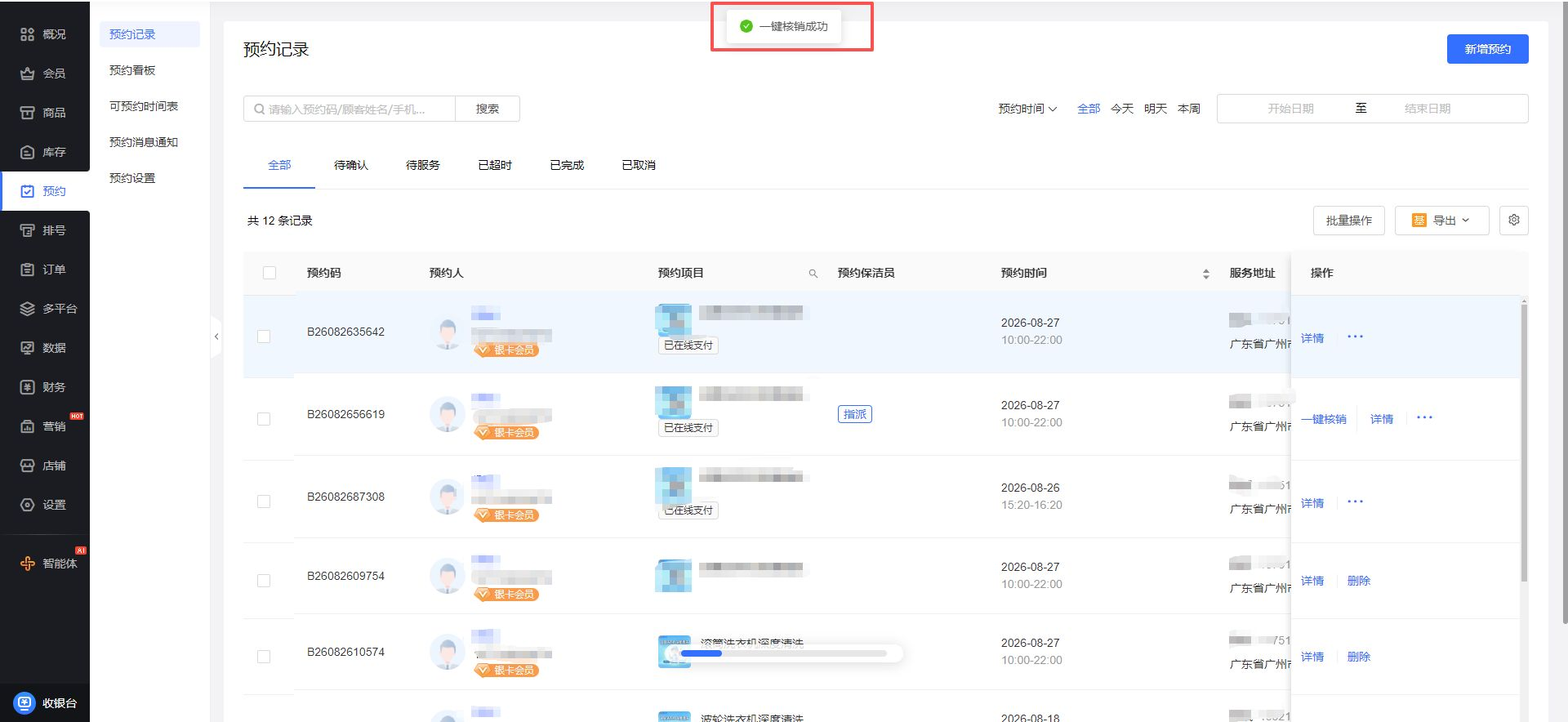Open the 会员 members sidebar icon
1568x722 pixels.
(x=27, y=74)
